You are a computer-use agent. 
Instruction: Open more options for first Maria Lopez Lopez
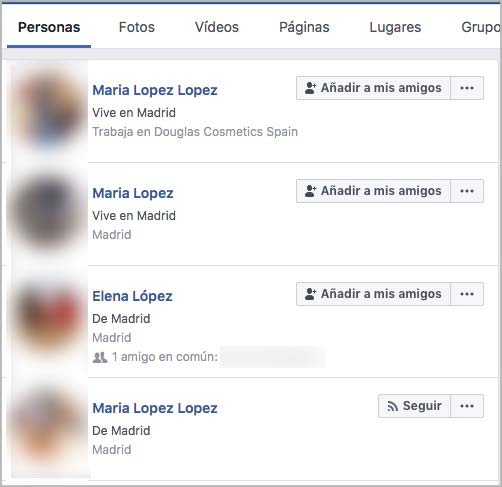[467, 88]
